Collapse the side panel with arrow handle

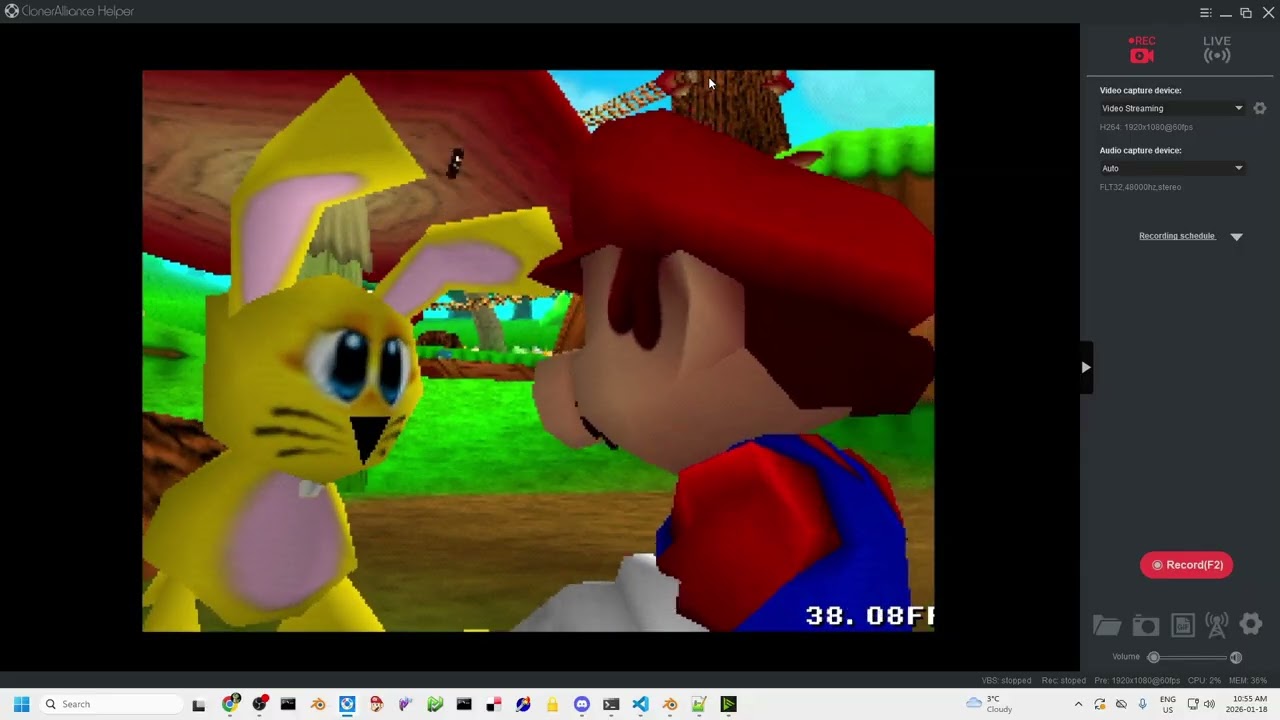coord(1086,367)
